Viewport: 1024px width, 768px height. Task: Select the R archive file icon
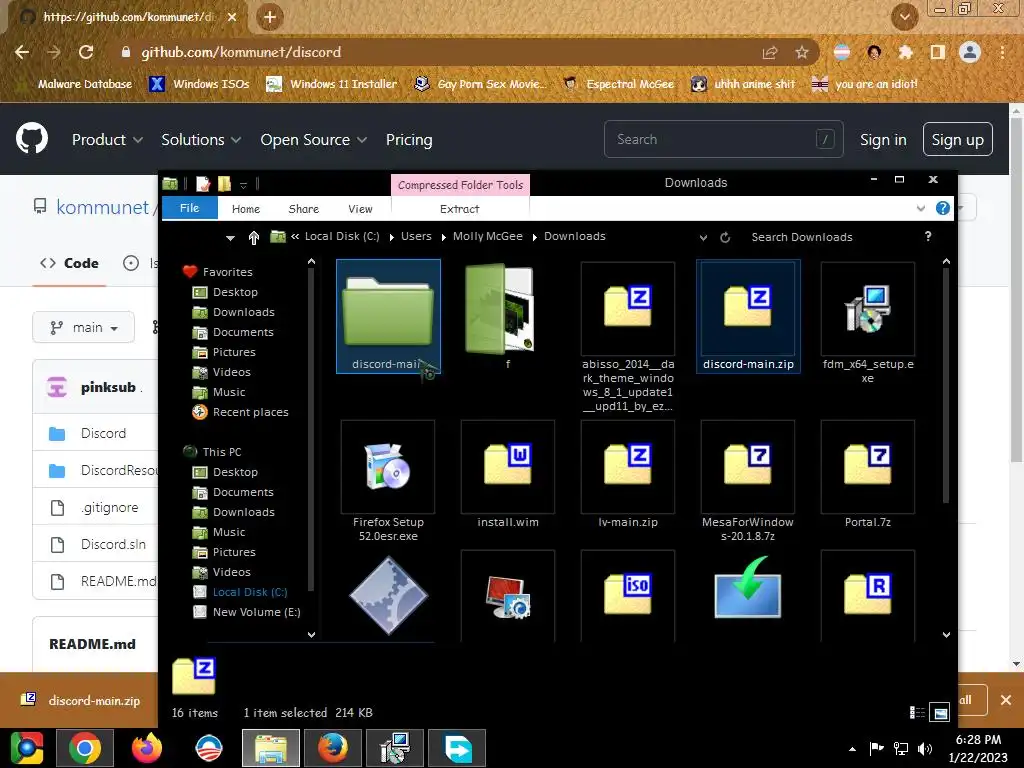[x=868, y=595]
